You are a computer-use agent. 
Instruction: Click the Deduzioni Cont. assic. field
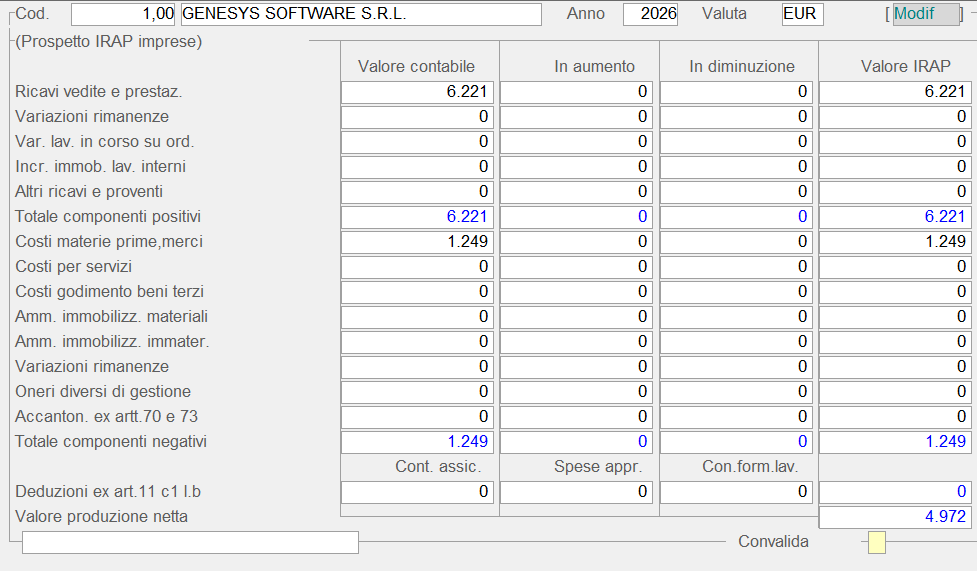click(x=418, y=492)
